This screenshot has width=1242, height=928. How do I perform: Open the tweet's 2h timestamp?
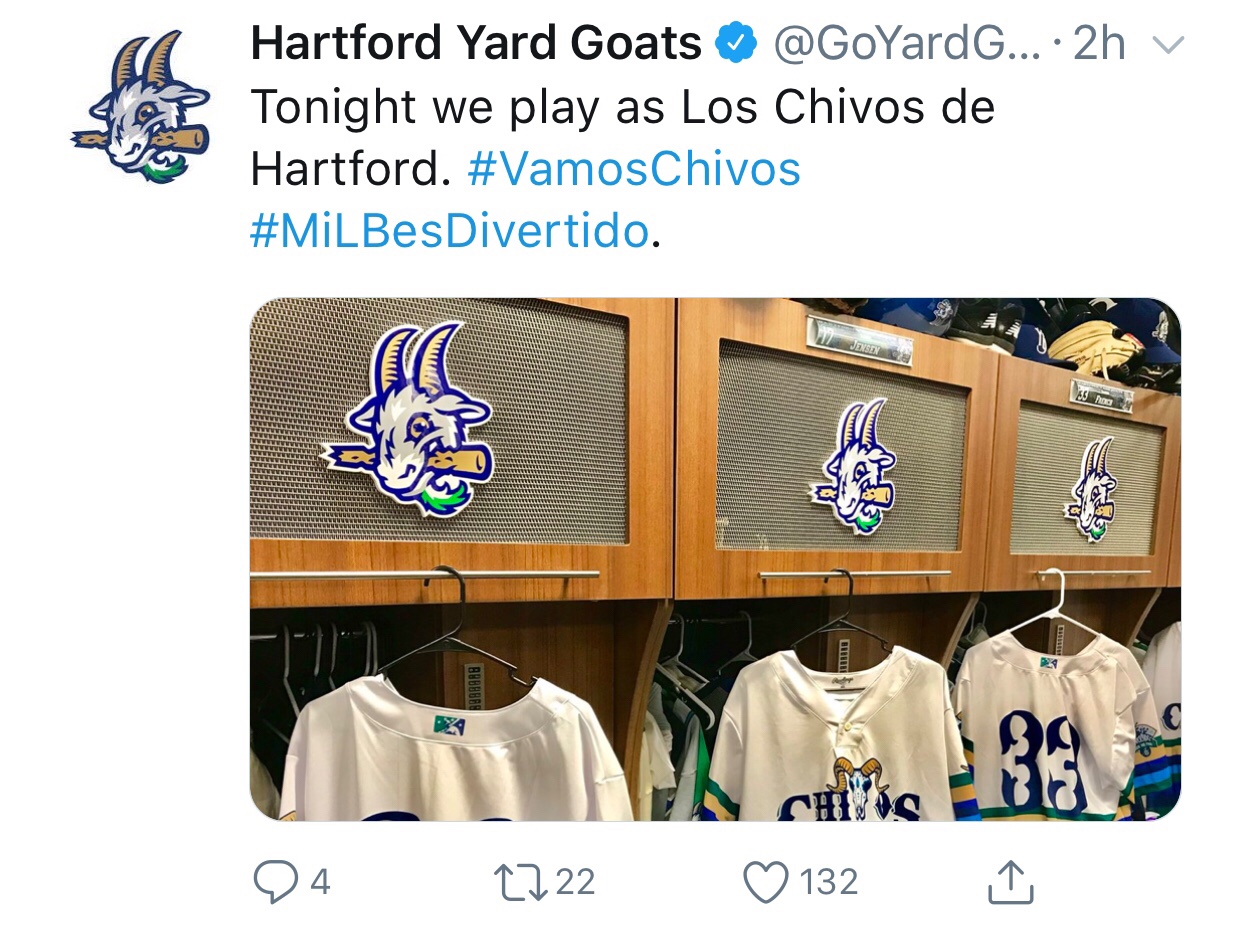1099,45
